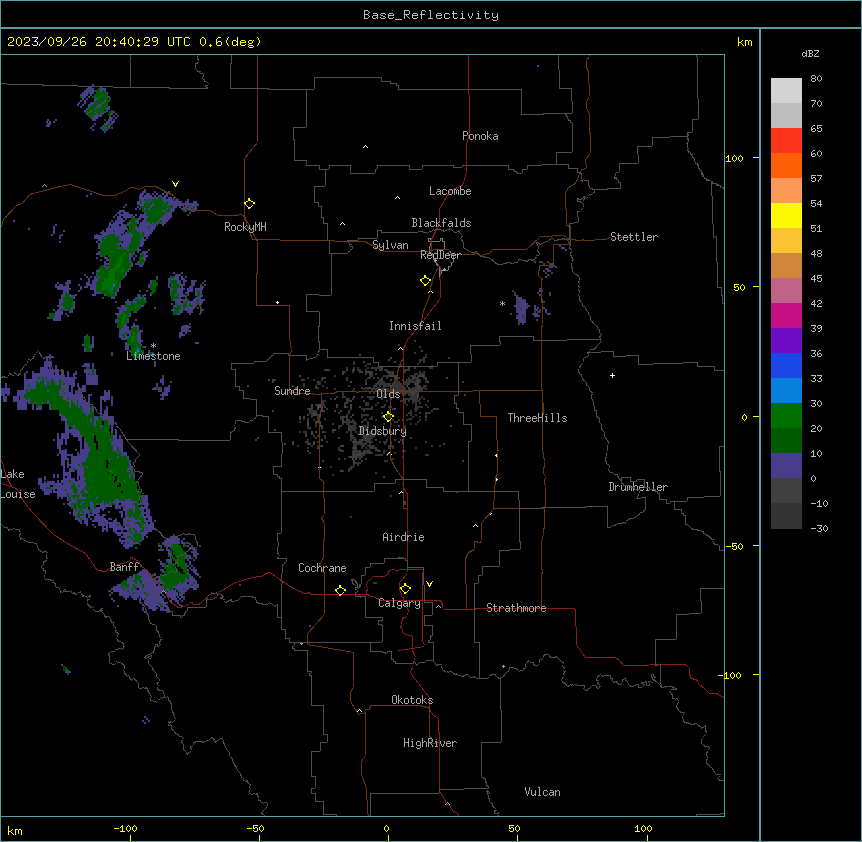This screenshot has height=842, width=862.
Task: Click the Blackfalds label
Action: click(441, 223)
